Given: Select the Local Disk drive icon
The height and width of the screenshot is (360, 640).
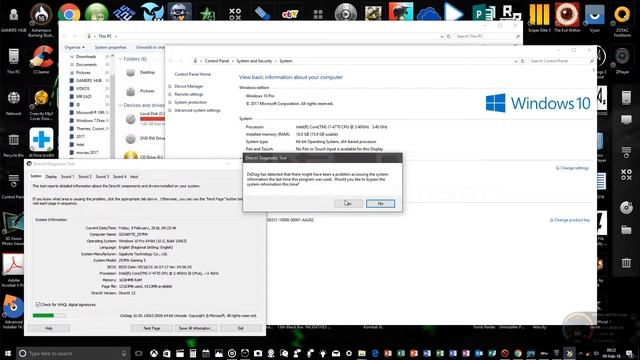Looking at the screenshot, I should click(x=131, y=119).
